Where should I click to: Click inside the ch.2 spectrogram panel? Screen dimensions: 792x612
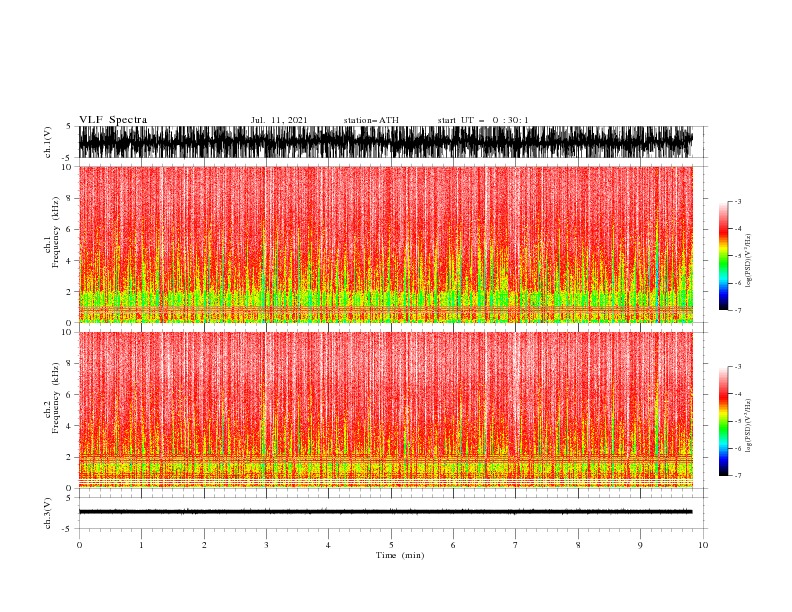point(385,410)
